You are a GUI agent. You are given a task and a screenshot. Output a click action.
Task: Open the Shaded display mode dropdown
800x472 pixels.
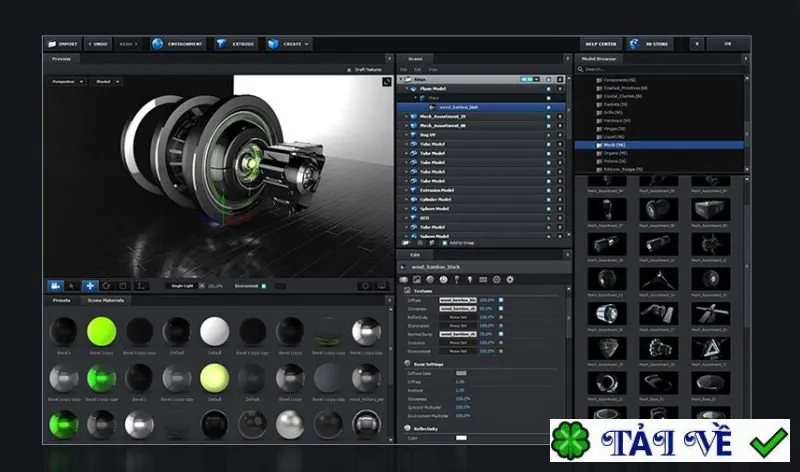coord(107,82)
